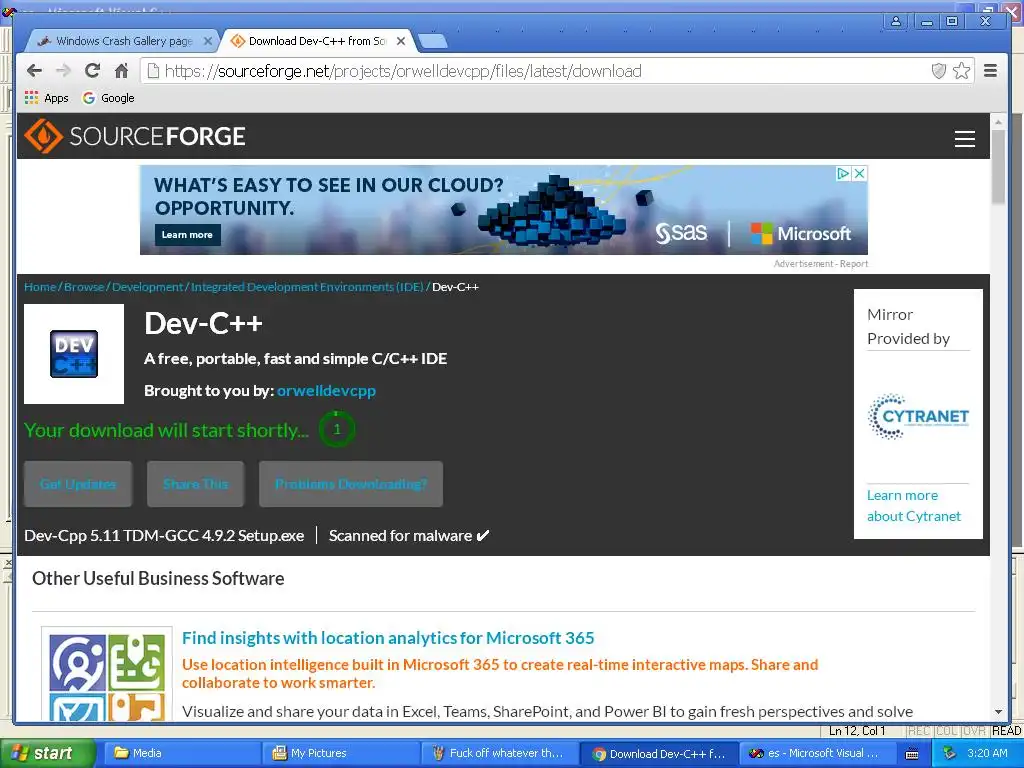This screenshot has width=1024, height=768.
Task: Click the Get Updates button
Action: coord(78,484)
